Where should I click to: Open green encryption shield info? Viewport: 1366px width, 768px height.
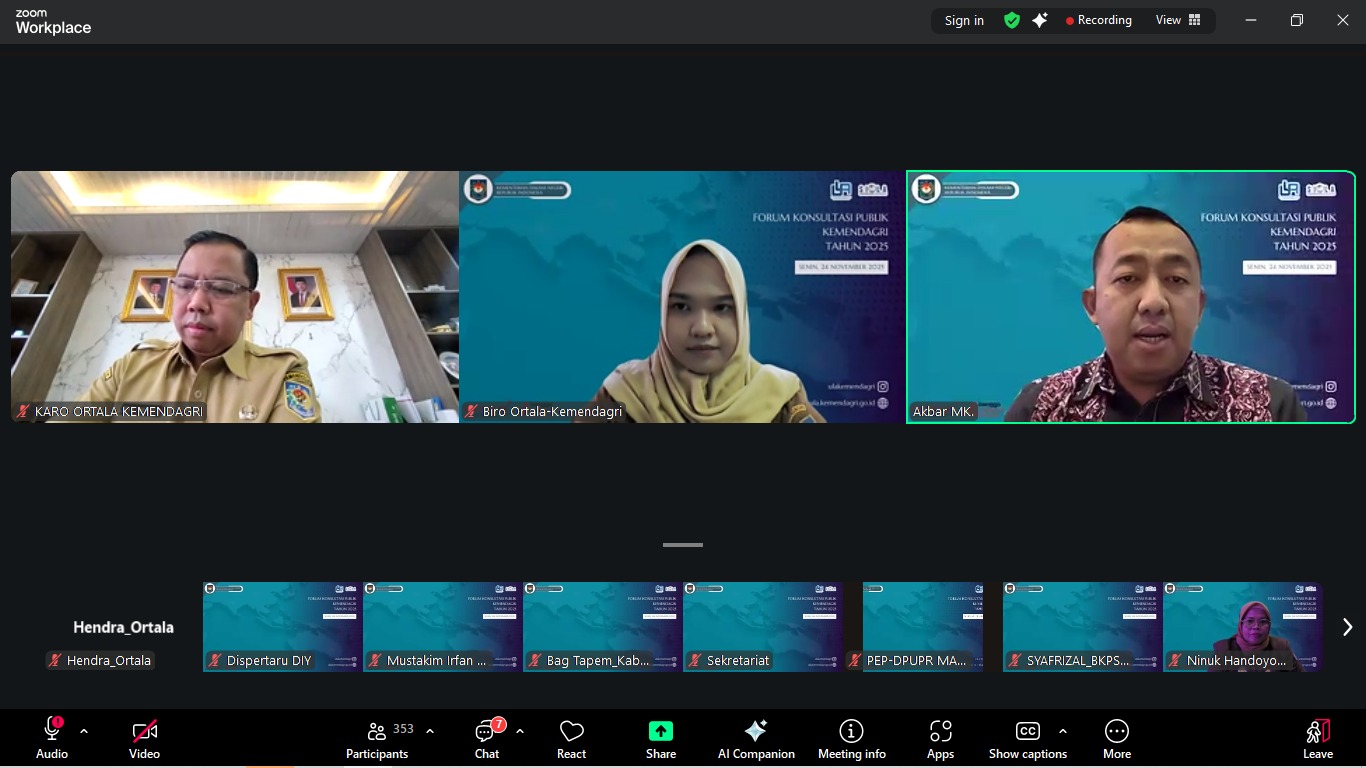(x=1012, y=20)
